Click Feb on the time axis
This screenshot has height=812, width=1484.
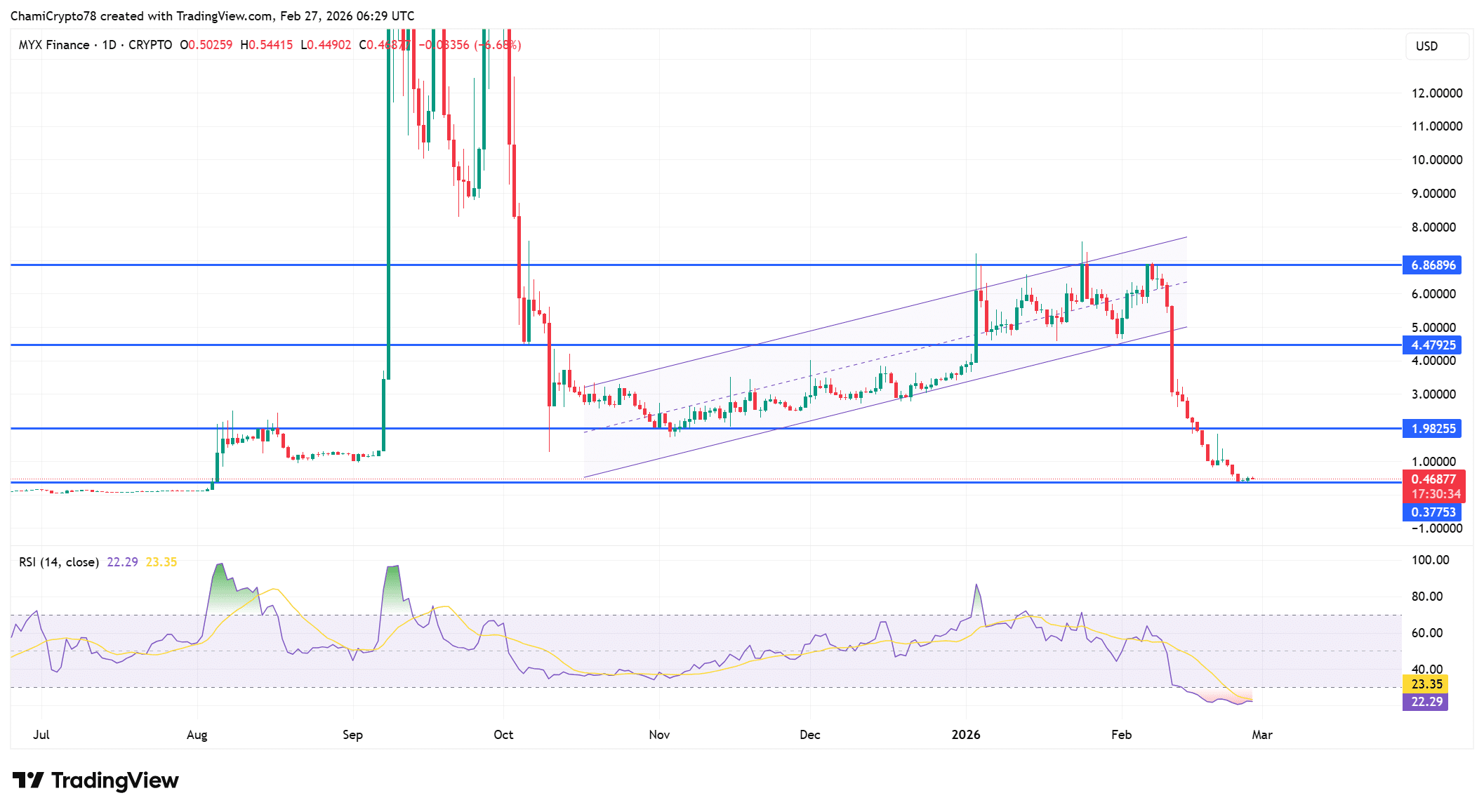(1121, 735)
